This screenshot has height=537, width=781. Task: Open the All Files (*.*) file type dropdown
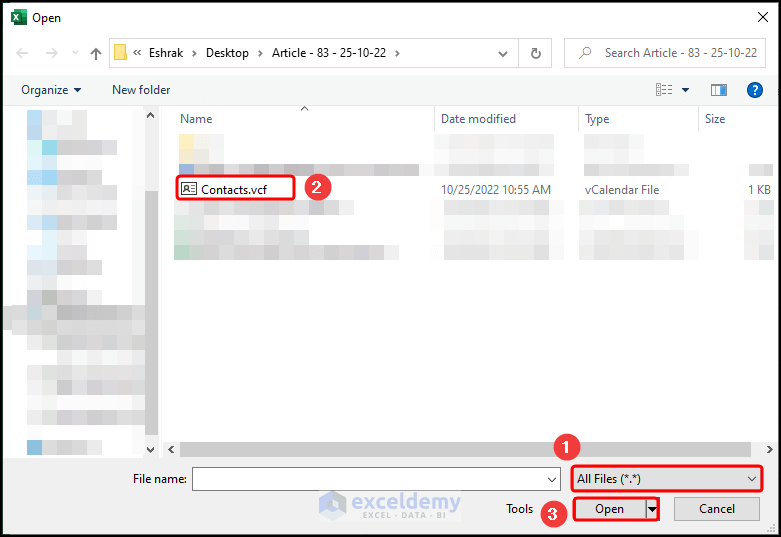(666, 479)
